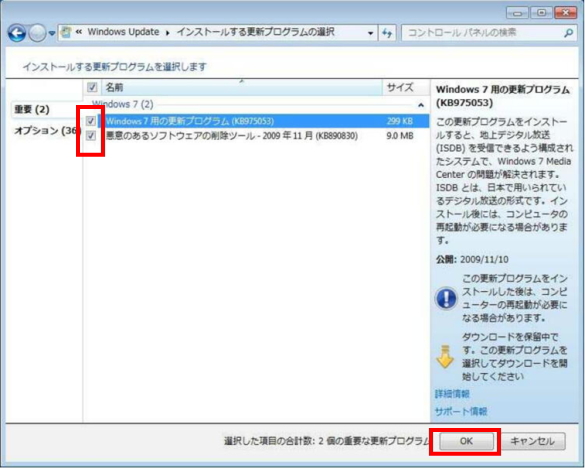Click the Windows Update breadcrumb

point(123,32)
